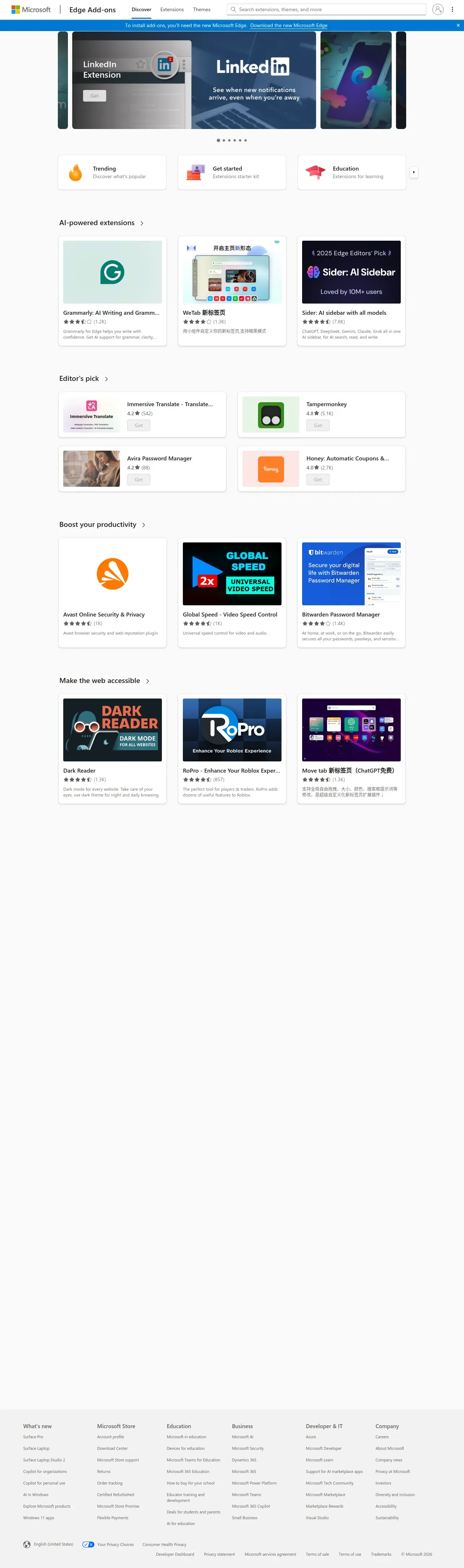Click Get button on LinkedIn Extension banner

[x=94, y=95]
